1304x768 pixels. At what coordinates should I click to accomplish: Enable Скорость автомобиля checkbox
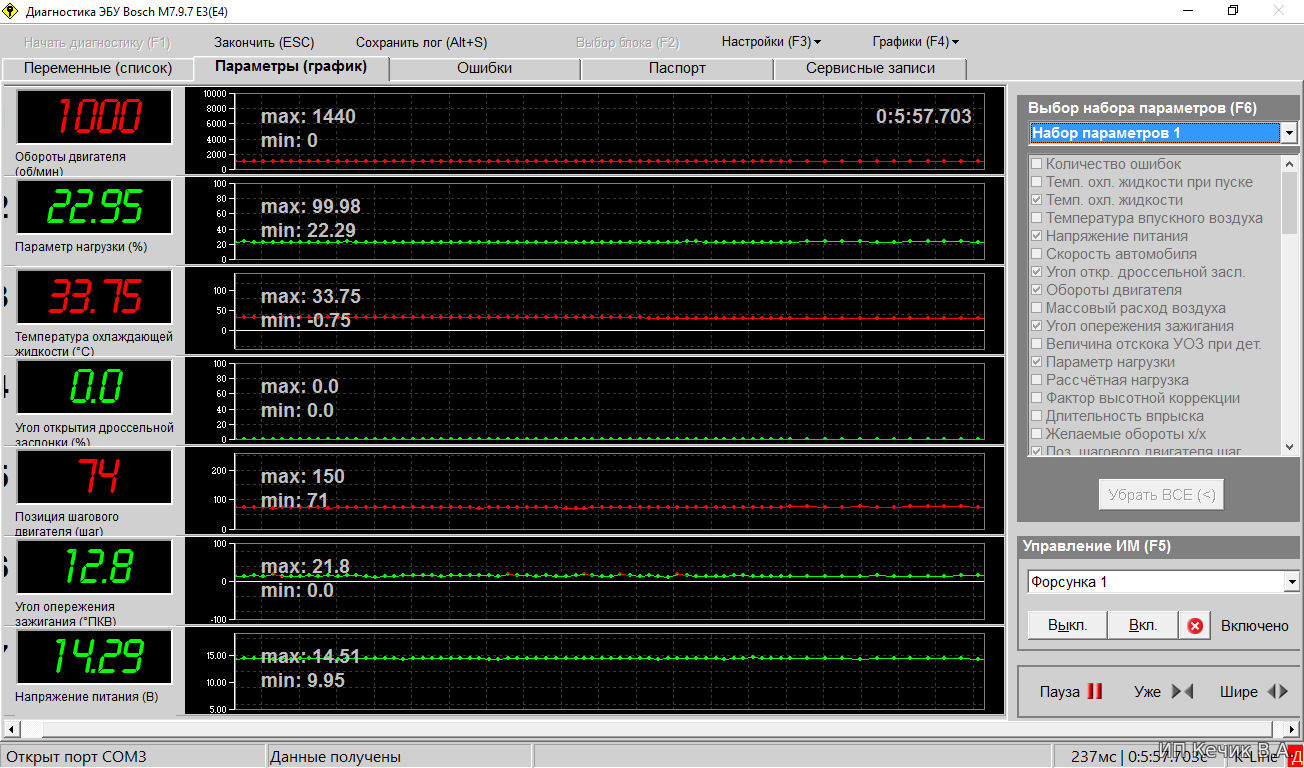(x=1037, y=254)
